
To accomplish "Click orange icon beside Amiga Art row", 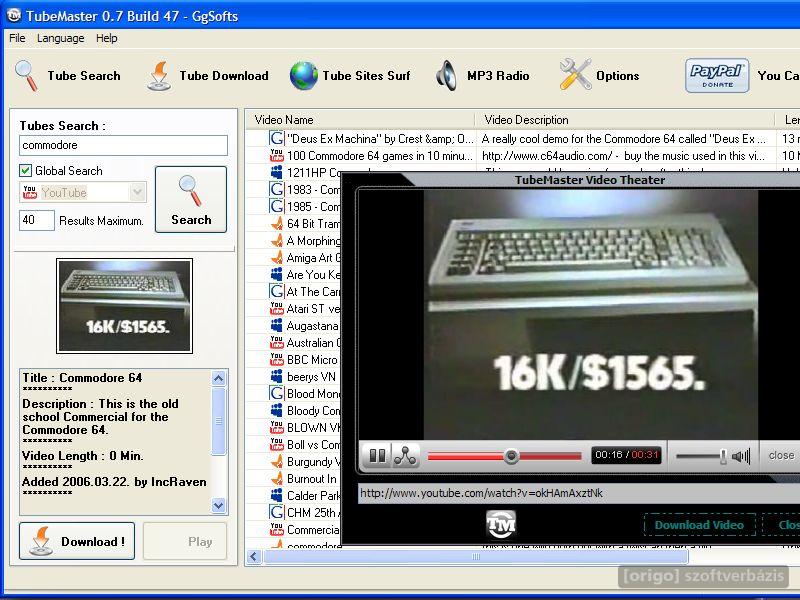I will [x=277, y=258].
